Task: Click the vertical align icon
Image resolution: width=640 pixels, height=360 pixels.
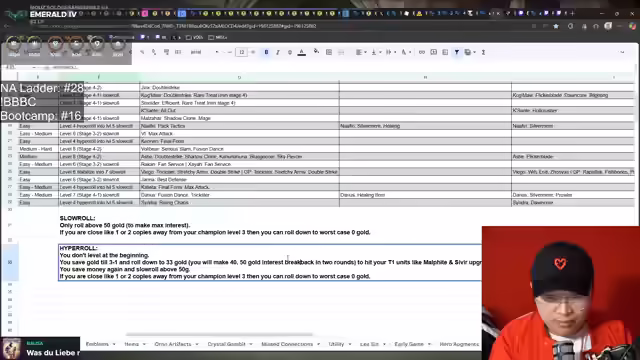Action: (x=373, y=52)
